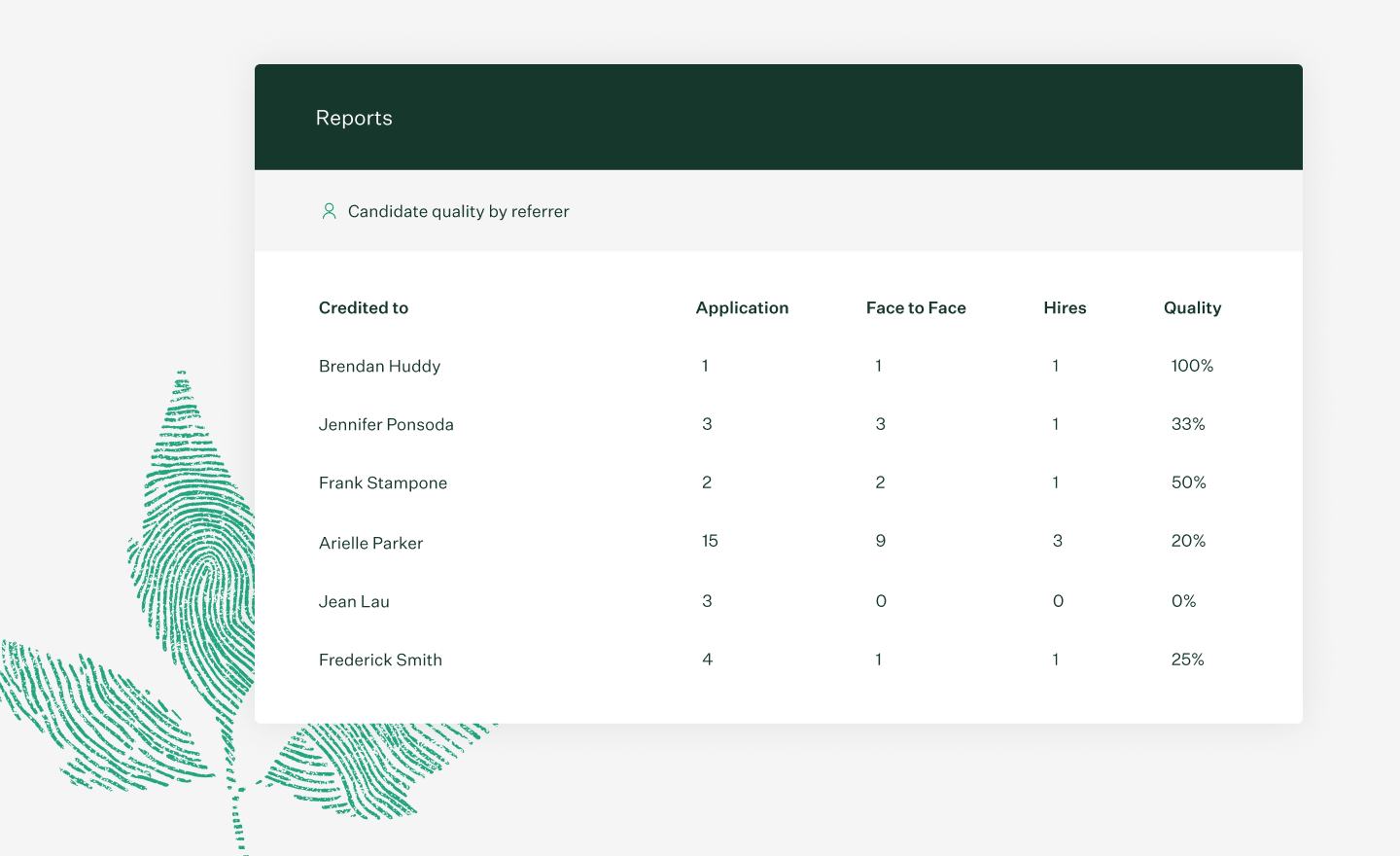Click Arielle Parker's 15 applications value
This screenshot has height=856, width=1400.
pyautogui.click(x=710, y=541)
